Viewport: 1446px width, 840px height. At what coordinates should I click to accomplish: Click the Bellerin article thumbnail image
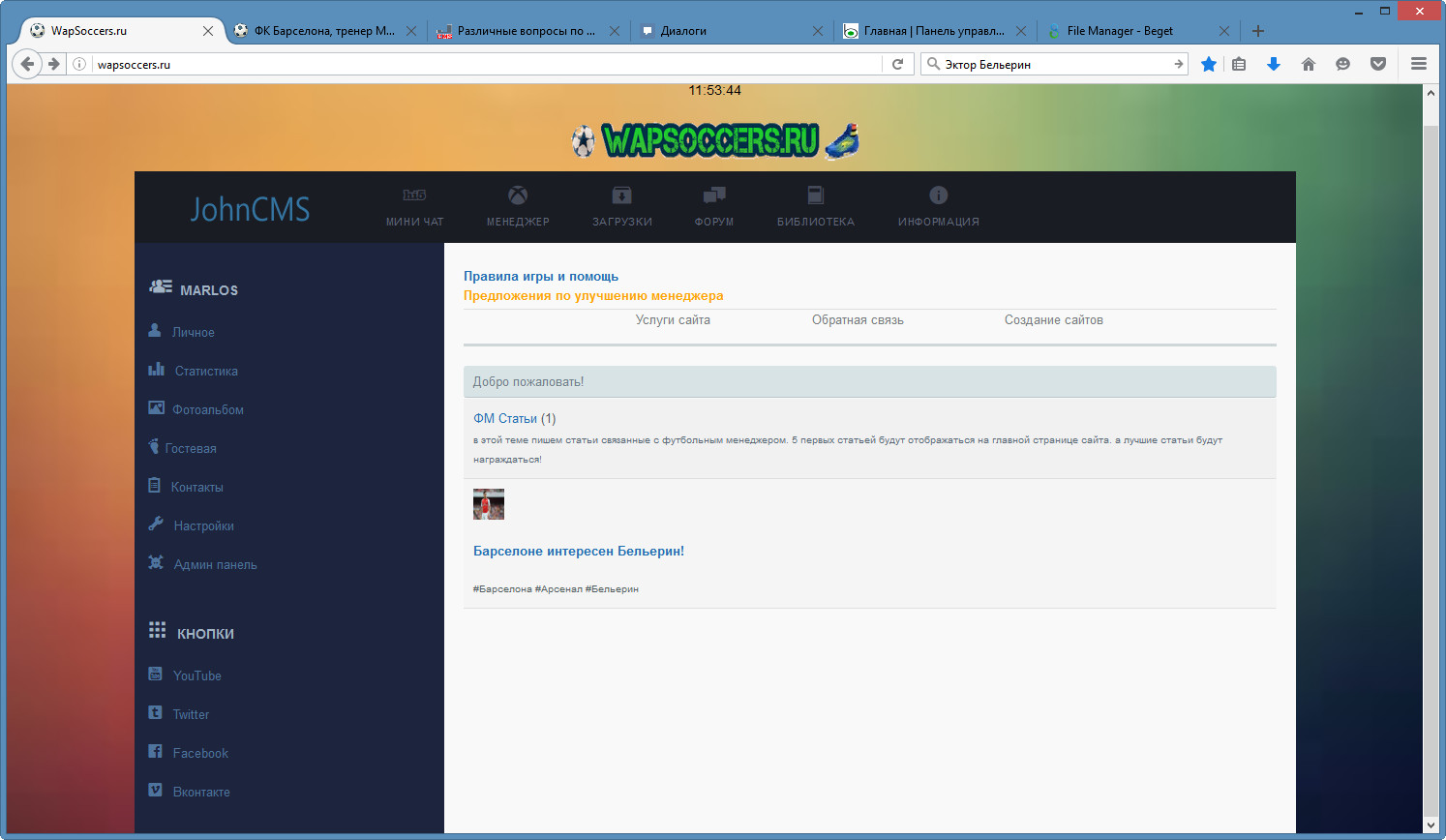(x=489, y=504)
